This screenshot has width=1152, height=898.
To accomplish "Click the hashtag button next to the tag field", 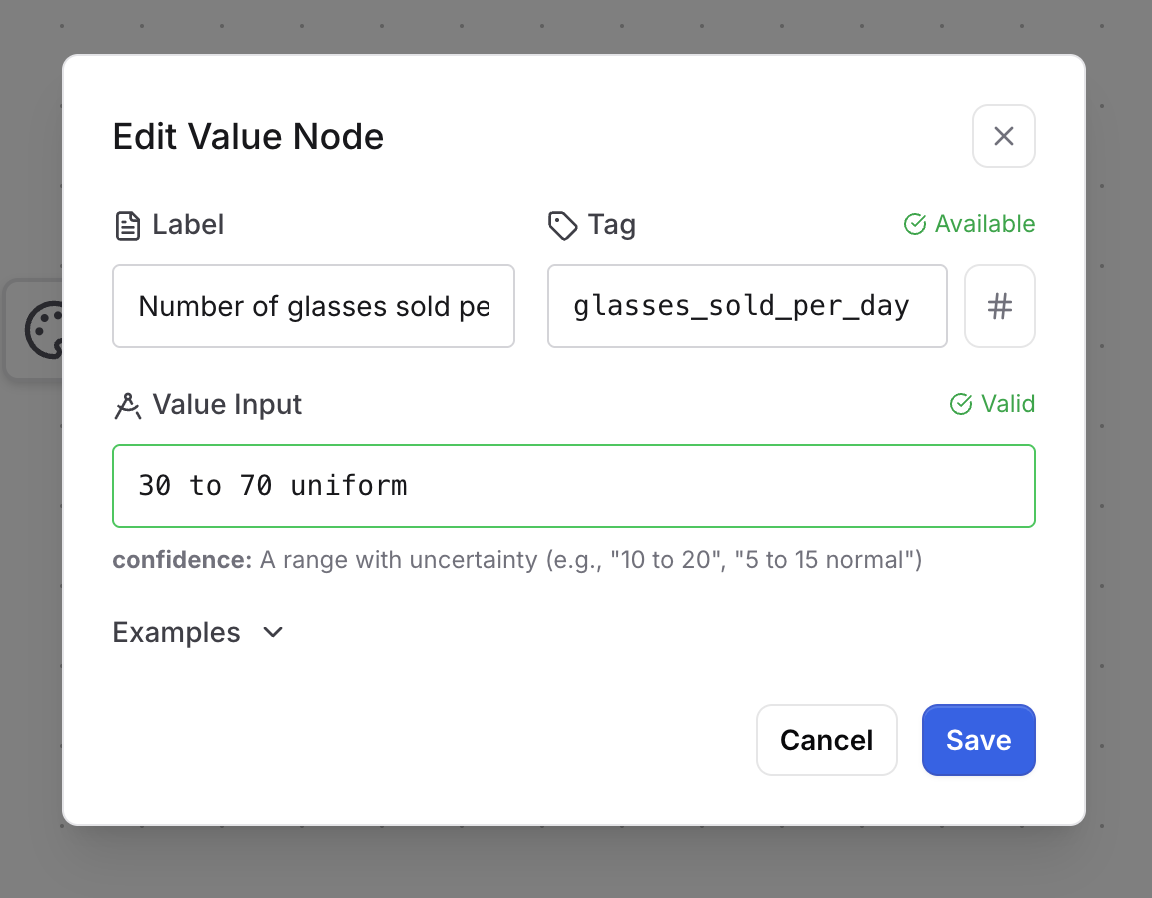I will (999, 306).
